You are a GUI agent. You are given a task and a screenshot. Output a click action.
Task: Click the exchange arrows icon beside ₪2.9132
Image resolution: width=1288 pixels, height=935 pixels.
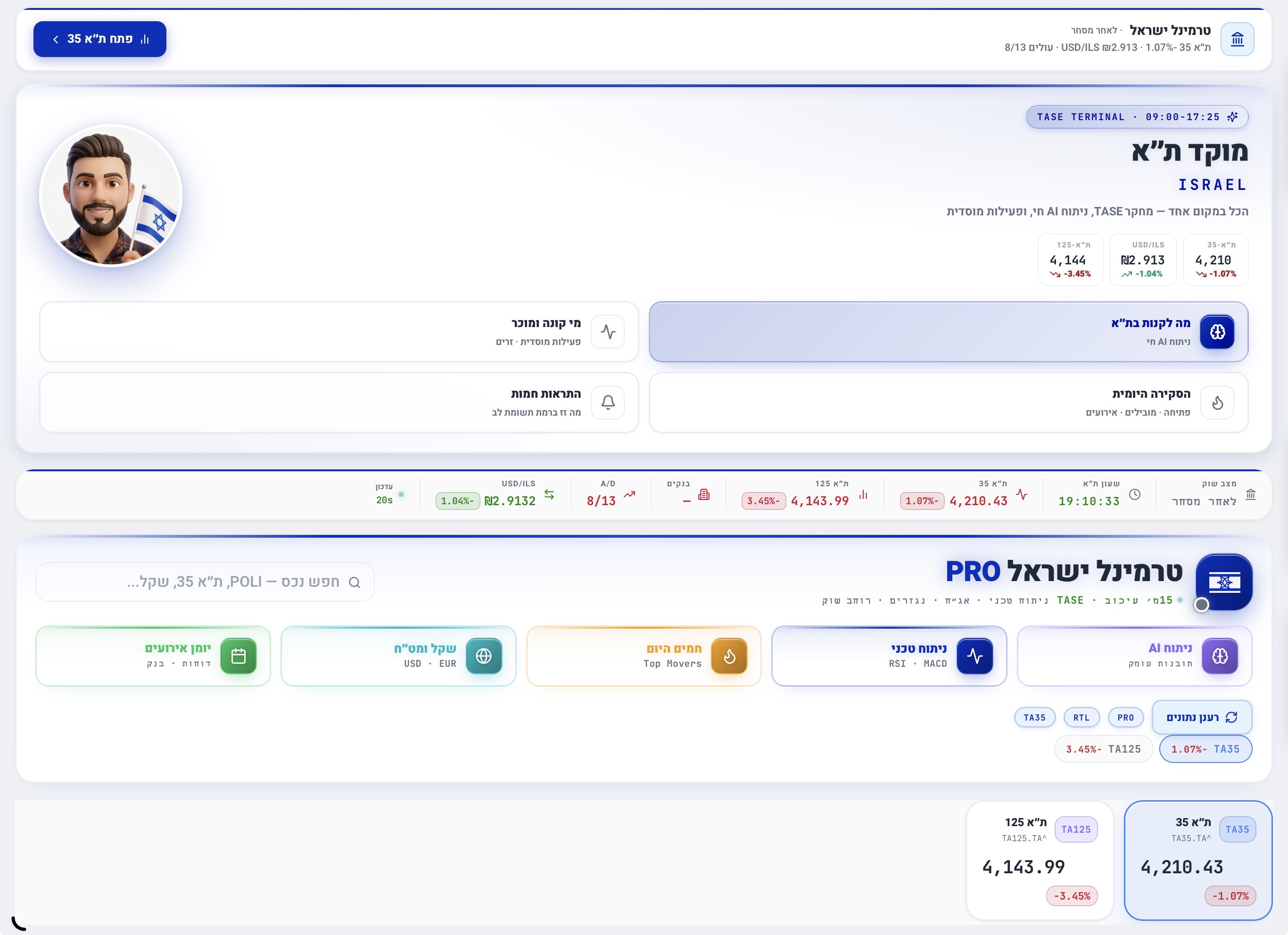tap(549, 494)
